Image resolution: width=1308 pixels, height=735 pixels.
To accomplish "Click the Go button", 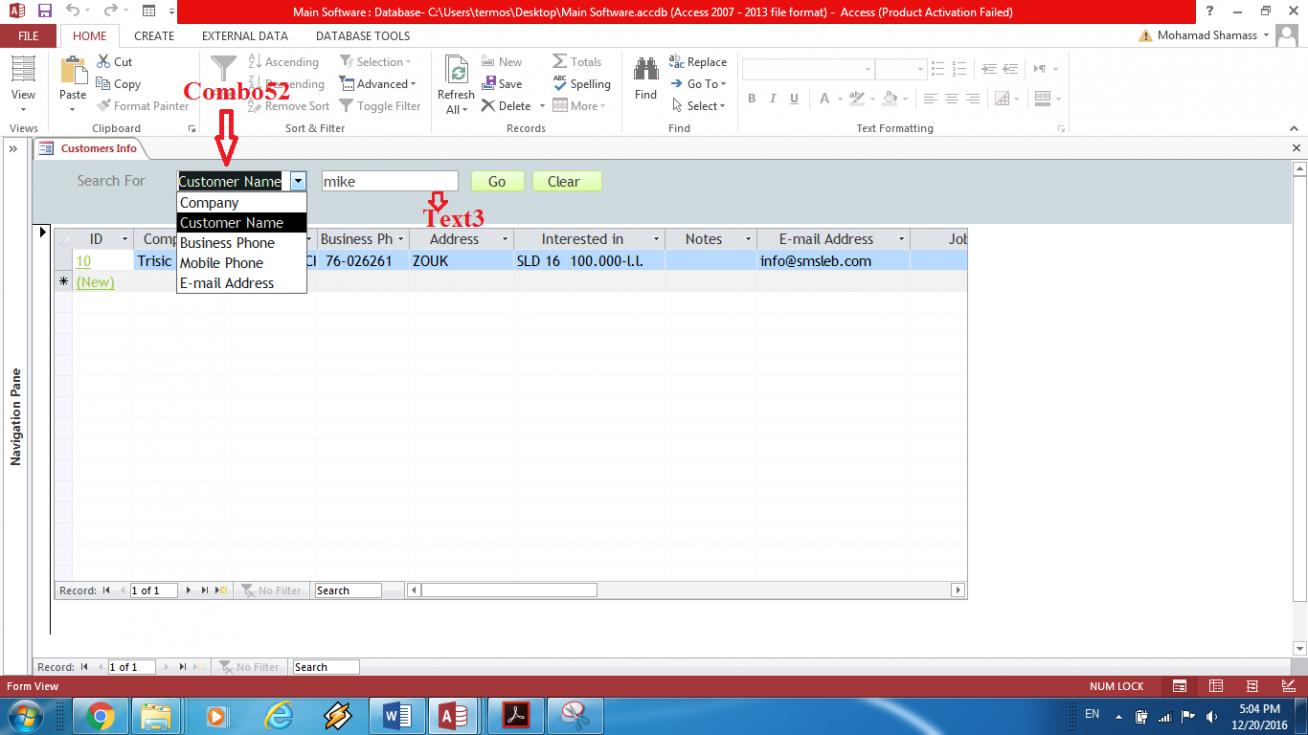I will [497, 181].
